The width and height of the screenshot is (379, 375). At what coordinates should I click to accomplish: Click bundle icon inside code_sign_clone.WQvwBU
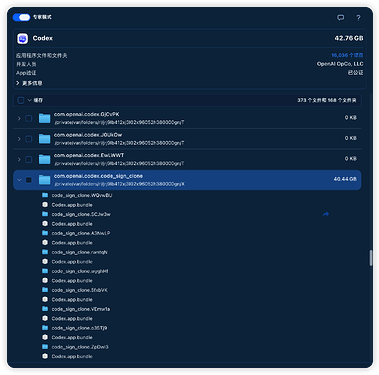click(45, 205)
